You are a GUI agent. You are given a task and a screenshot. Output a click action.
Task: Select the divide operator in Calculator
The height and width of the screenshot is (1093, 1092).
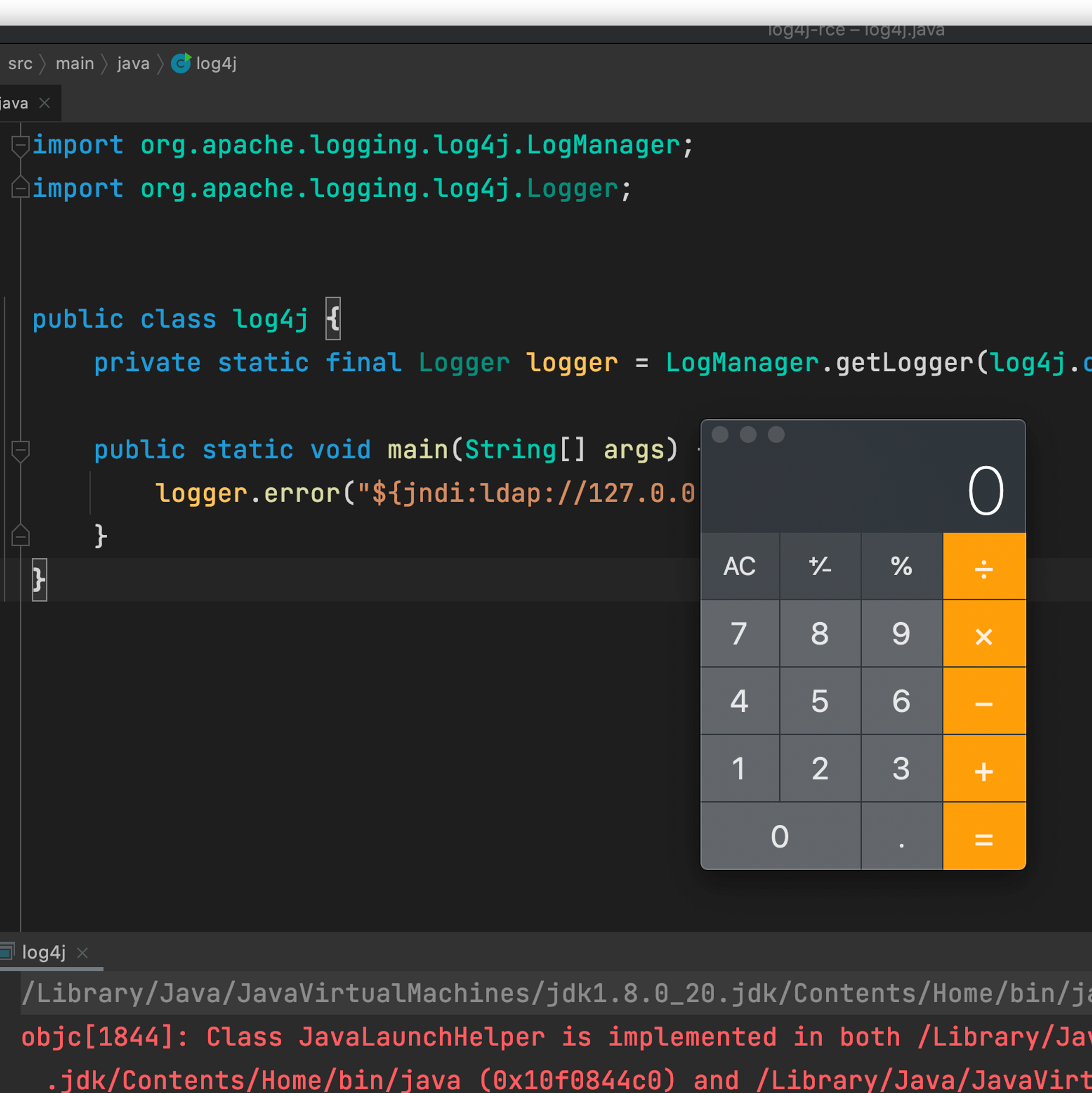coord(984,566)
